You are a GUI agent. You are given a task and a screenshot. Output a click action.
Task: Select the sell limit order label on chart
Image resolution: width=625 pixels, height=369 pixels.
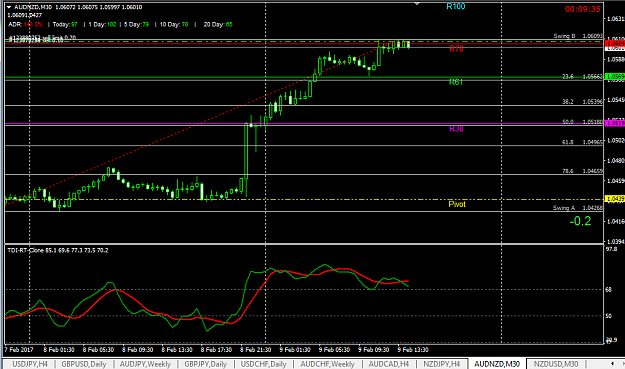[42, 37]
